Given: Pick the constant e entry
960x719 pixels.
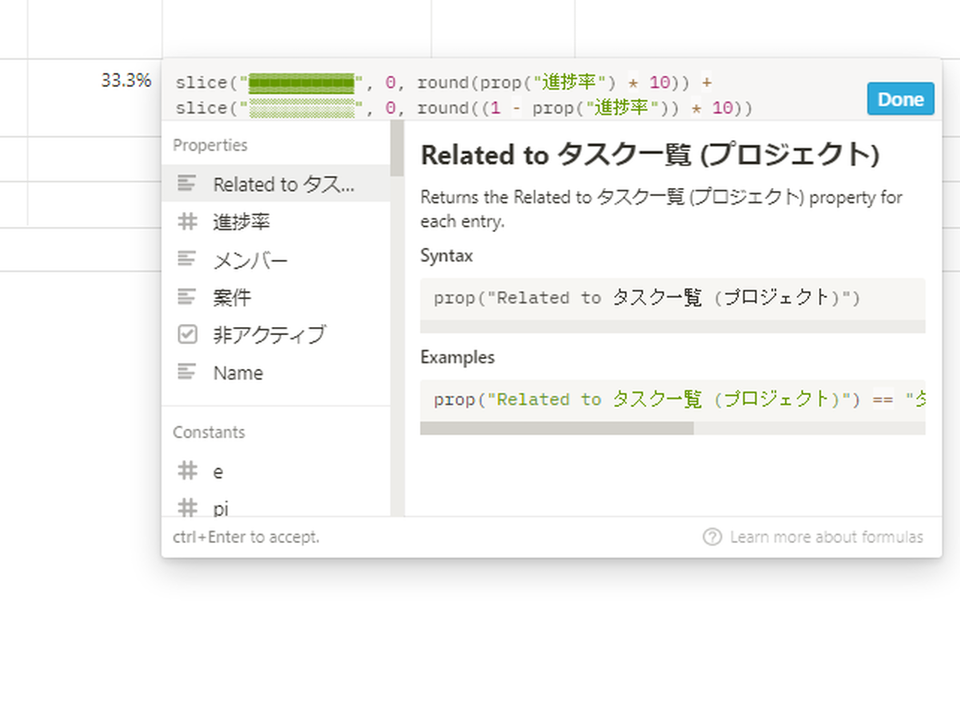Looking at the screenshot, I should (x=276, y=471).
